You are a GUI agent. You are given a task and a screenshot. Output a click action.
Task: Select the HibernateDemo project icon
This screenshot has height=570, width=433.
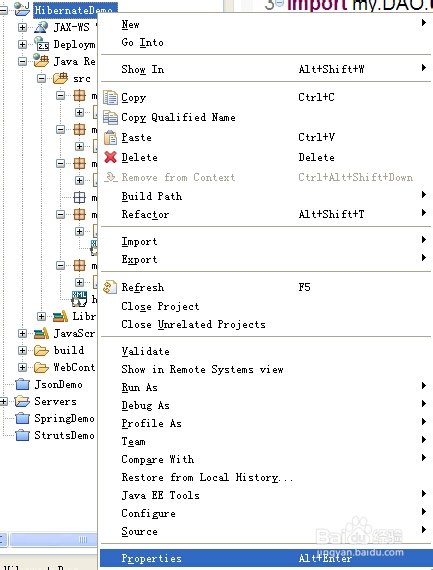[22, 9]
